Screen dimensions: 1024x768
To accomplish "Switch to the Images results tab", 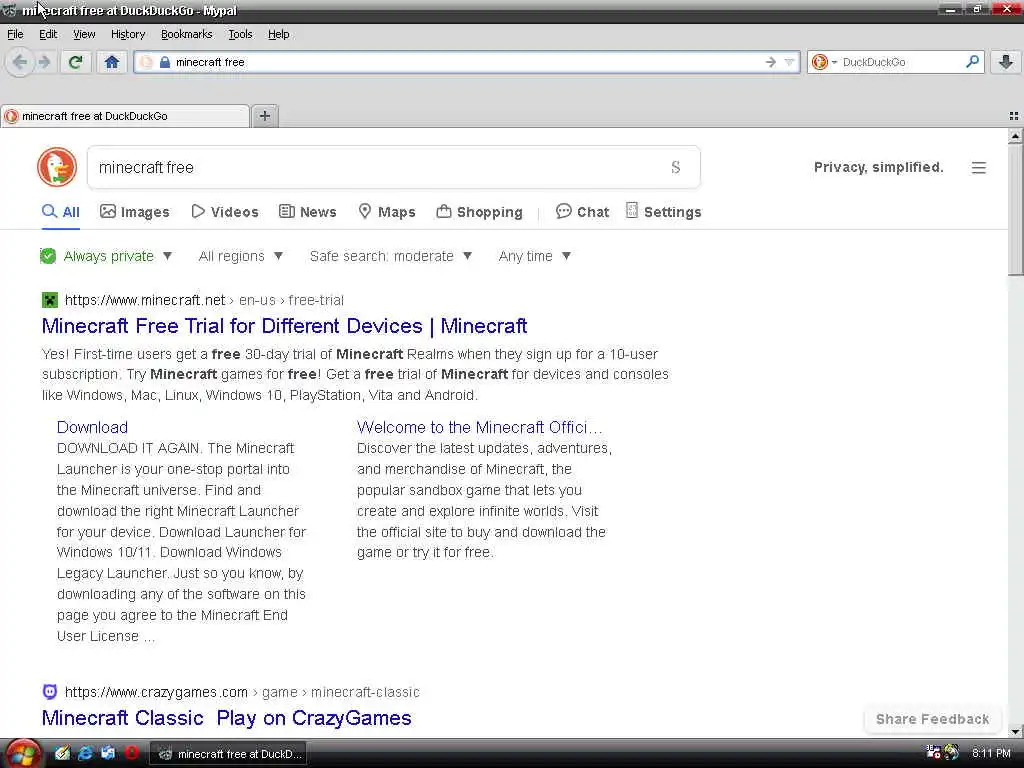I will 135,212.
